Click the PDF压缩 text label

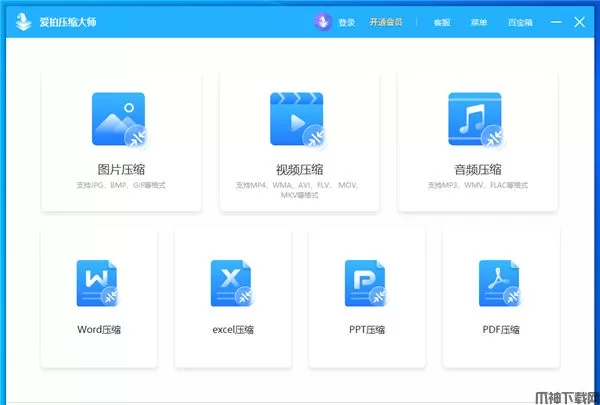coord(501,329)
